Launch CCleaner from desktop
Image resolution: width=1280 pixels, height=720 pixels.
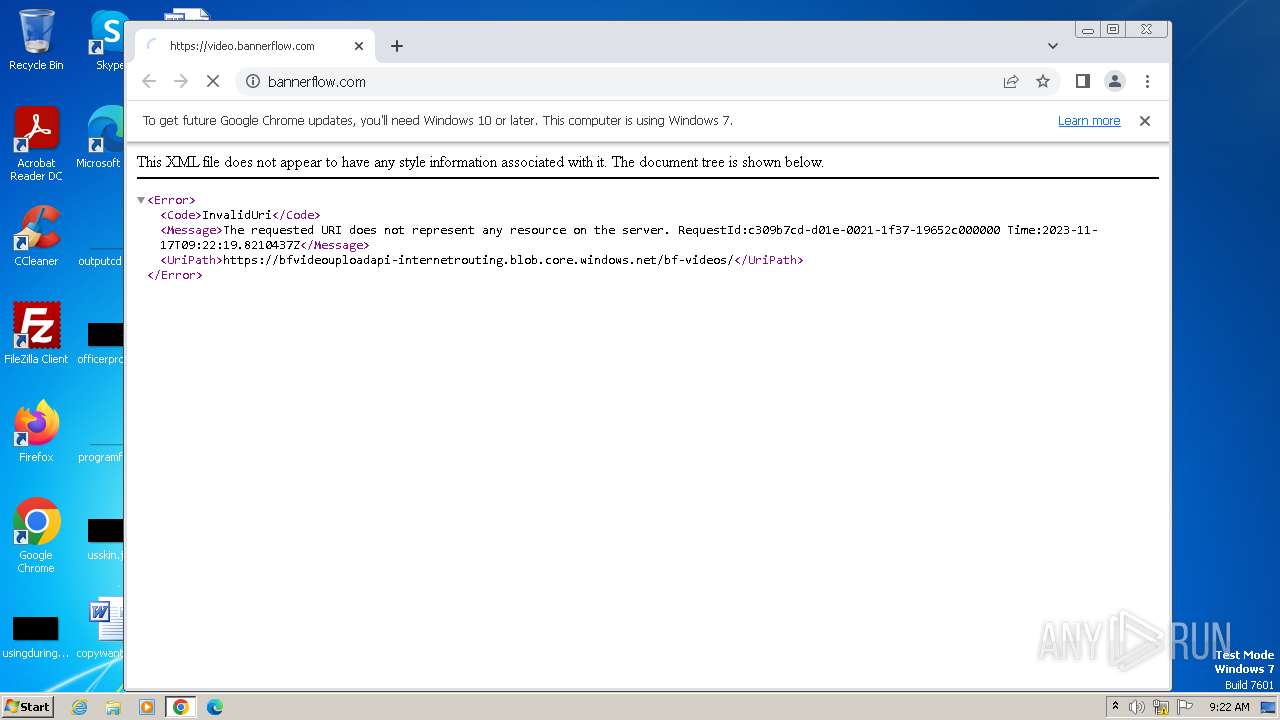pyautogui.click(x=36, y=236)
